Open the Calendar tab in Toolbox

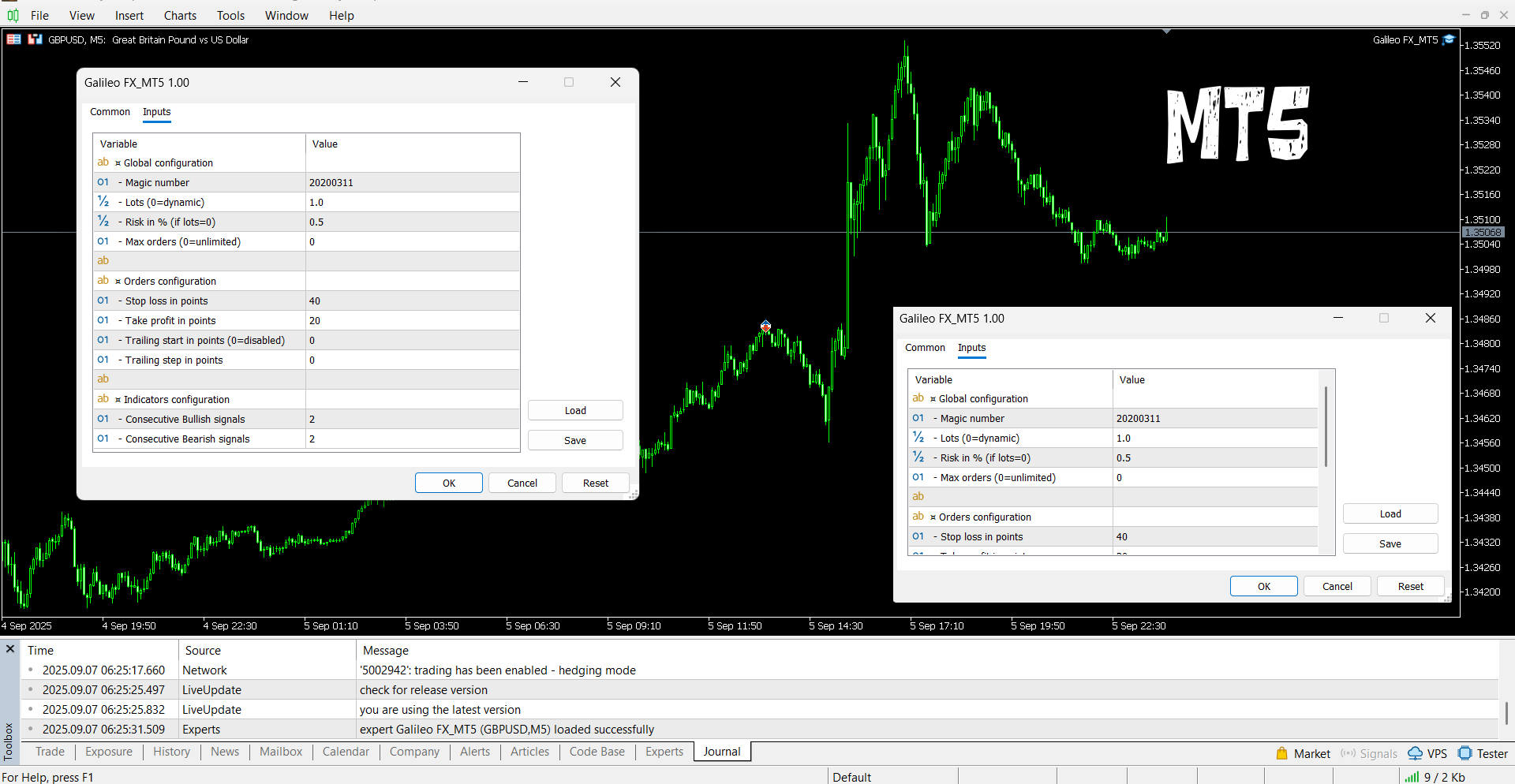[x=346, y=752]
